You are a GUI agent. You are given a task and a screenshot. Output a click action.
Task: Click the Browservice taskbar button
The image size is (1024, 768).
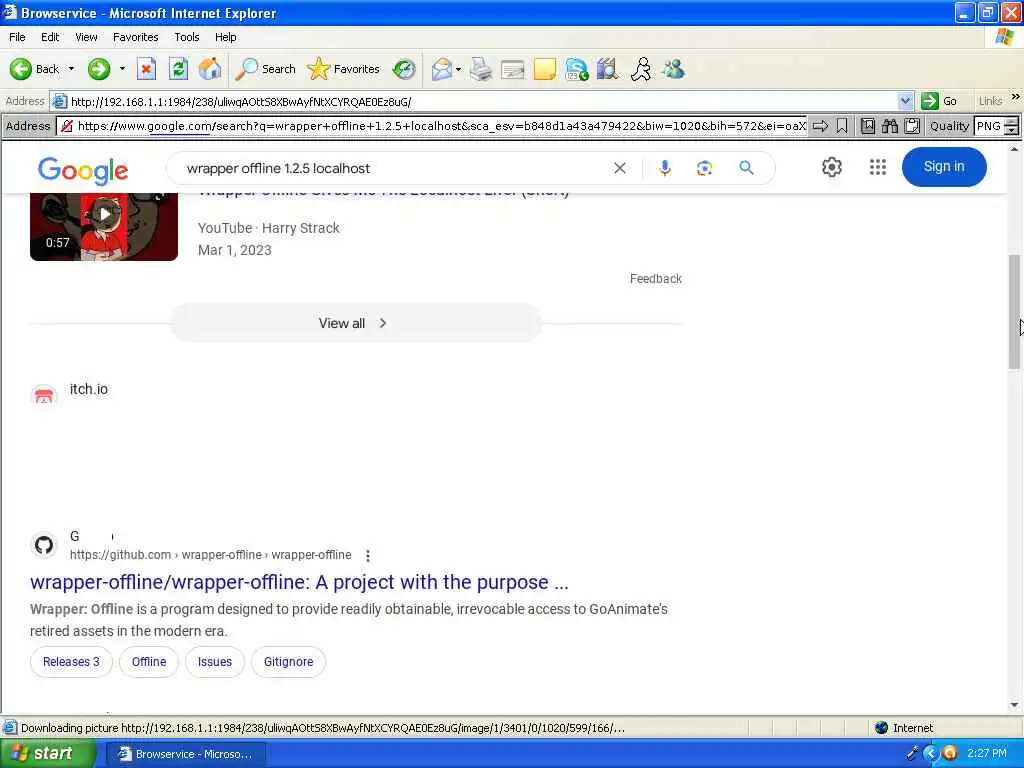(186, 754)
